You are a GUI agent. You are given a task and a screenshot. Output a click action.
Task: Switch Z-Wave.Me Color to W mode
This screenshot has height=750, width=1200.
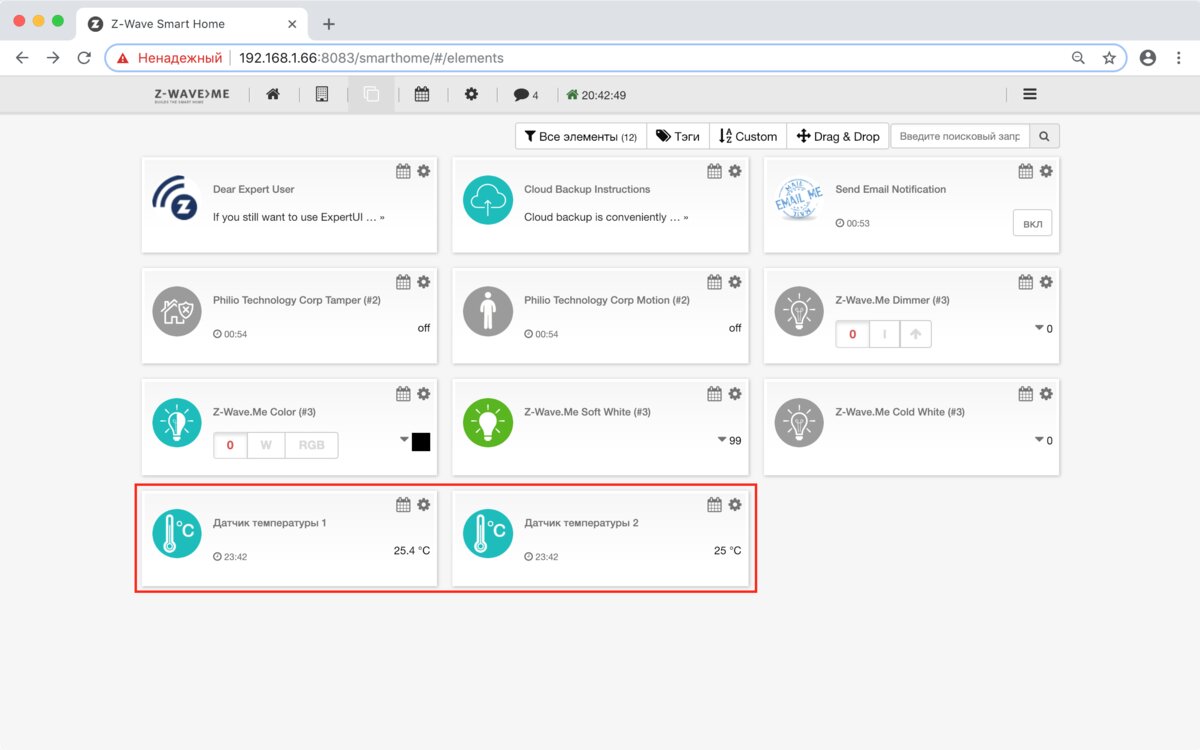266,445
